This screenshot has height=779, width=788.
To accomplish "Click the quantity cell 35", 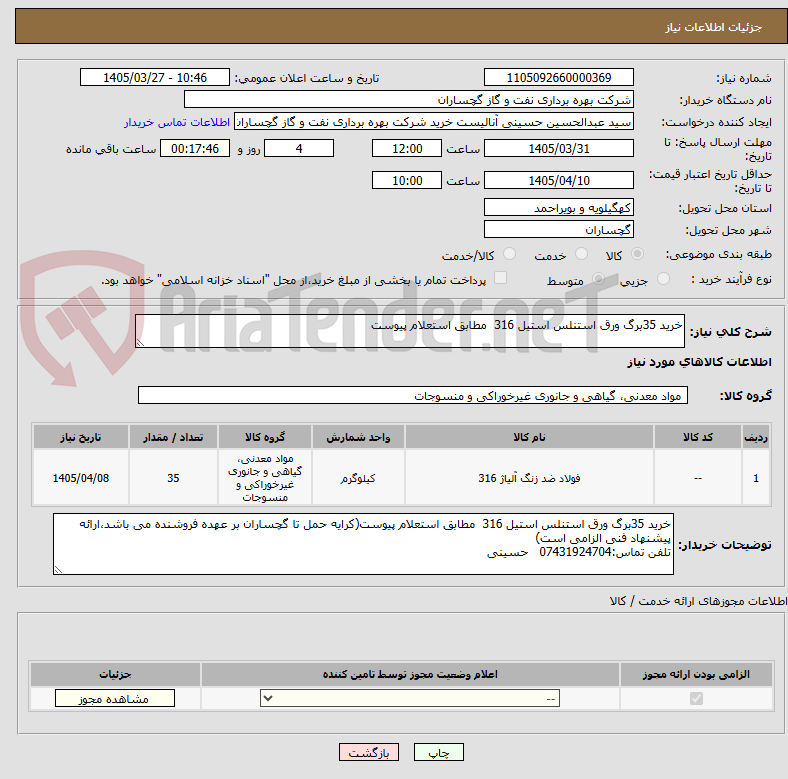I will (173, 477).
